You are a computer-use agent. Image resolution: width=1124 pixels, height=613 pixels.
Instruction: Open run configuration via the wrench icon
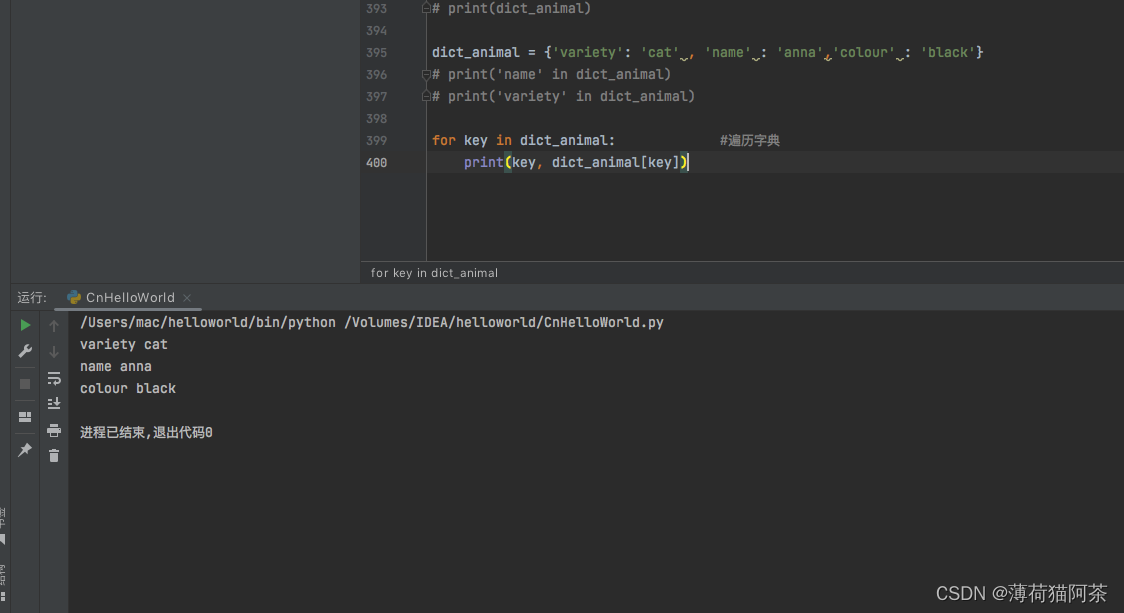point(25,351)
